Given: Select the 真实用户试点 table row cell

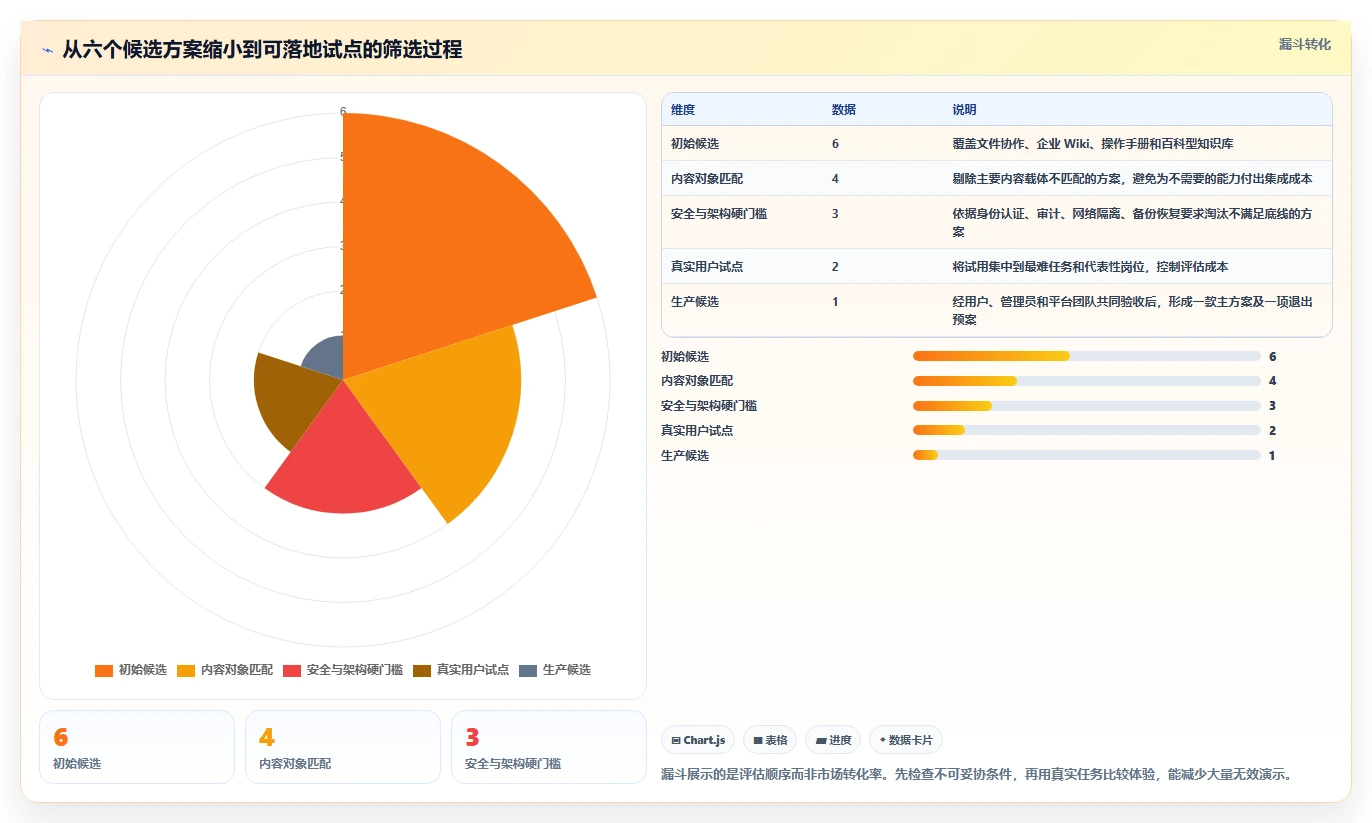Looking at the screenshot, I should pyautogui.click(x=707, y=267).
